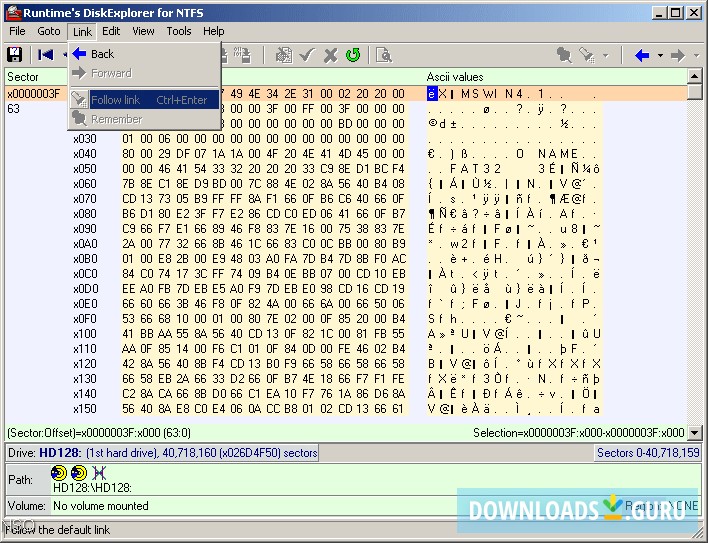
Task: Click the checkmark apply toolbar icon
Action: pos(307,55)
